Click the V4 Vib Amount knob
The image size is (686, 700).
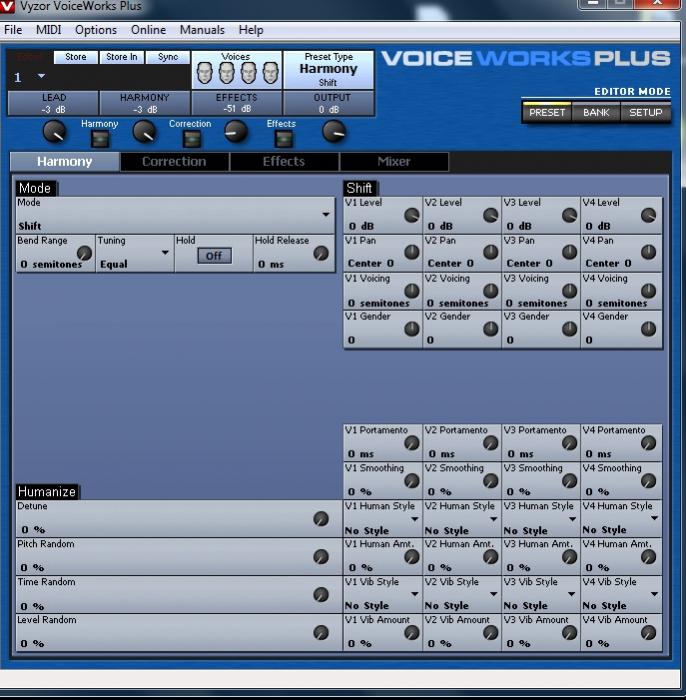point(648,633)
